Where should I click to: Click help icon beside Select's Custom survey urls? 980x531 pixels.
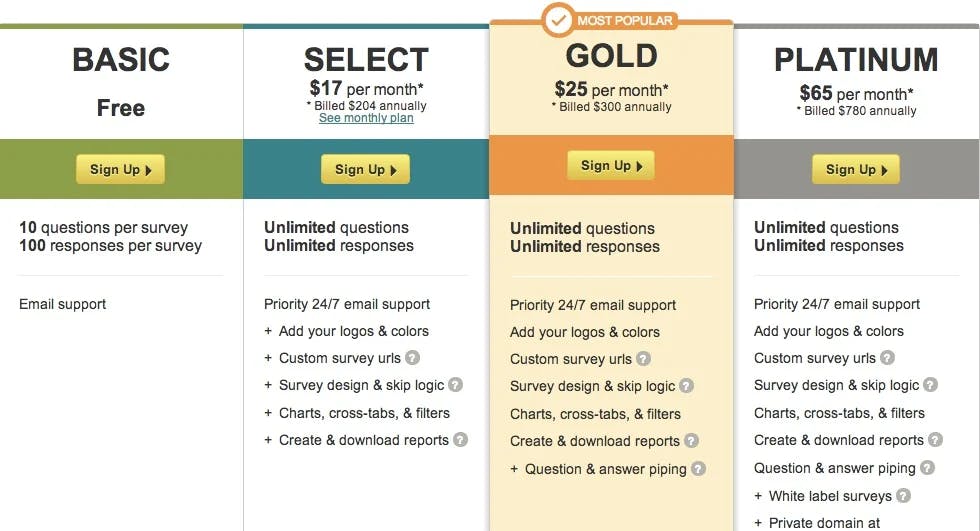pos(412,358)
